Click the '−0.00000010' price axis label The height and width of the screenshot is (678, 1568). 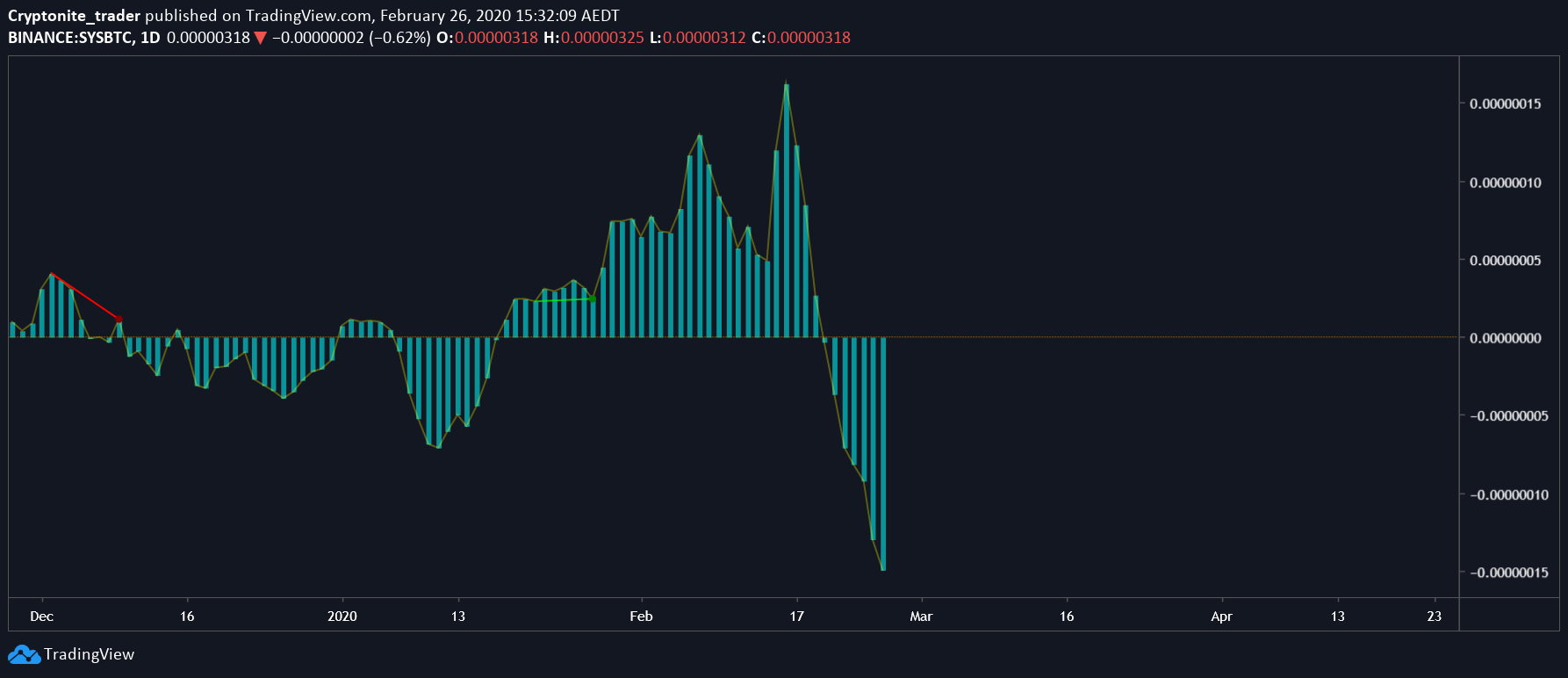point(1509,494)
